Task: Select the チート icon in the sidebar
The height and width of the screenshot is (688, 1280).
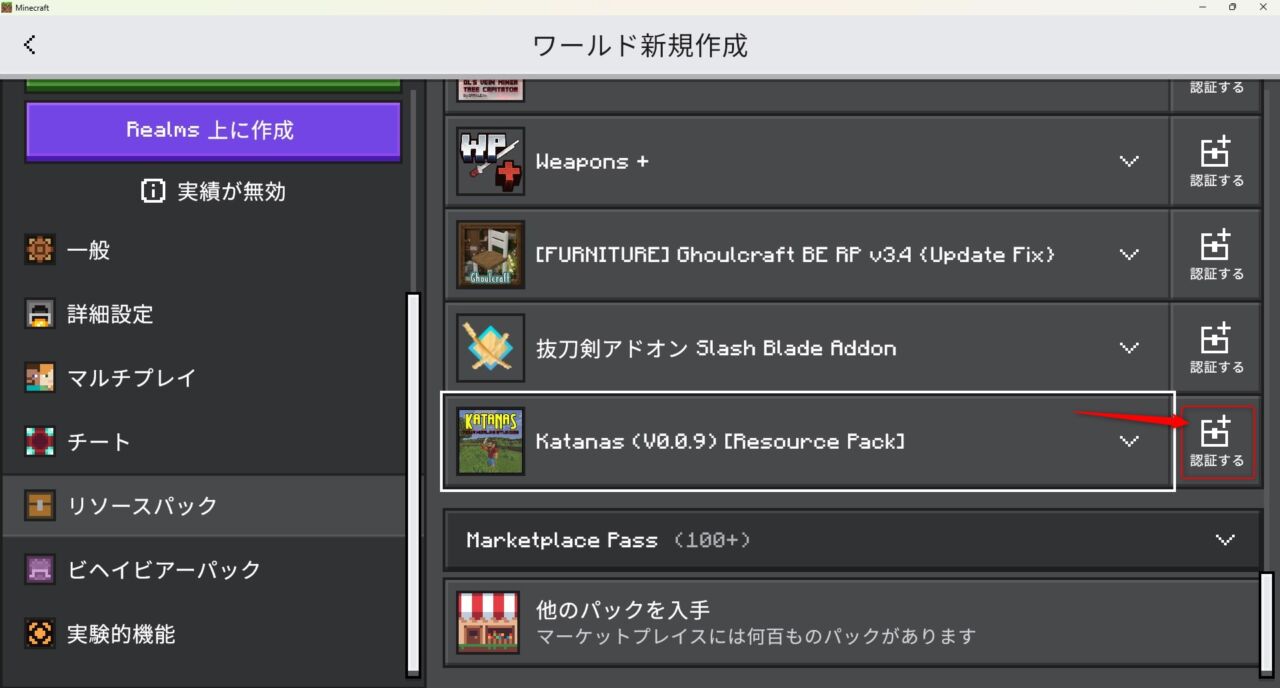Action: point(40,441)
